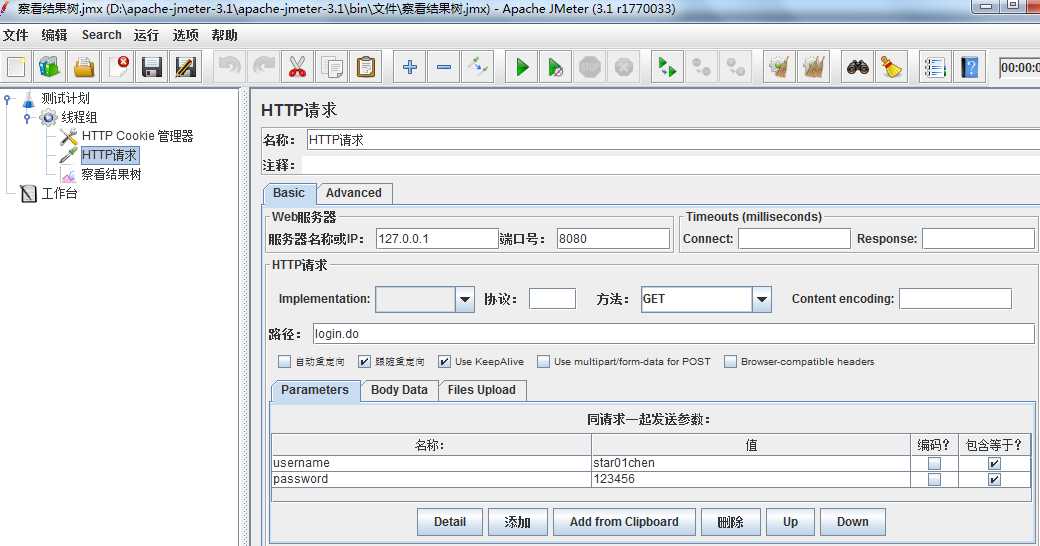This screenshot has height=546, width=1040.
Task: Click the Cut scissors icon
Action: click(x=298, y=67)
